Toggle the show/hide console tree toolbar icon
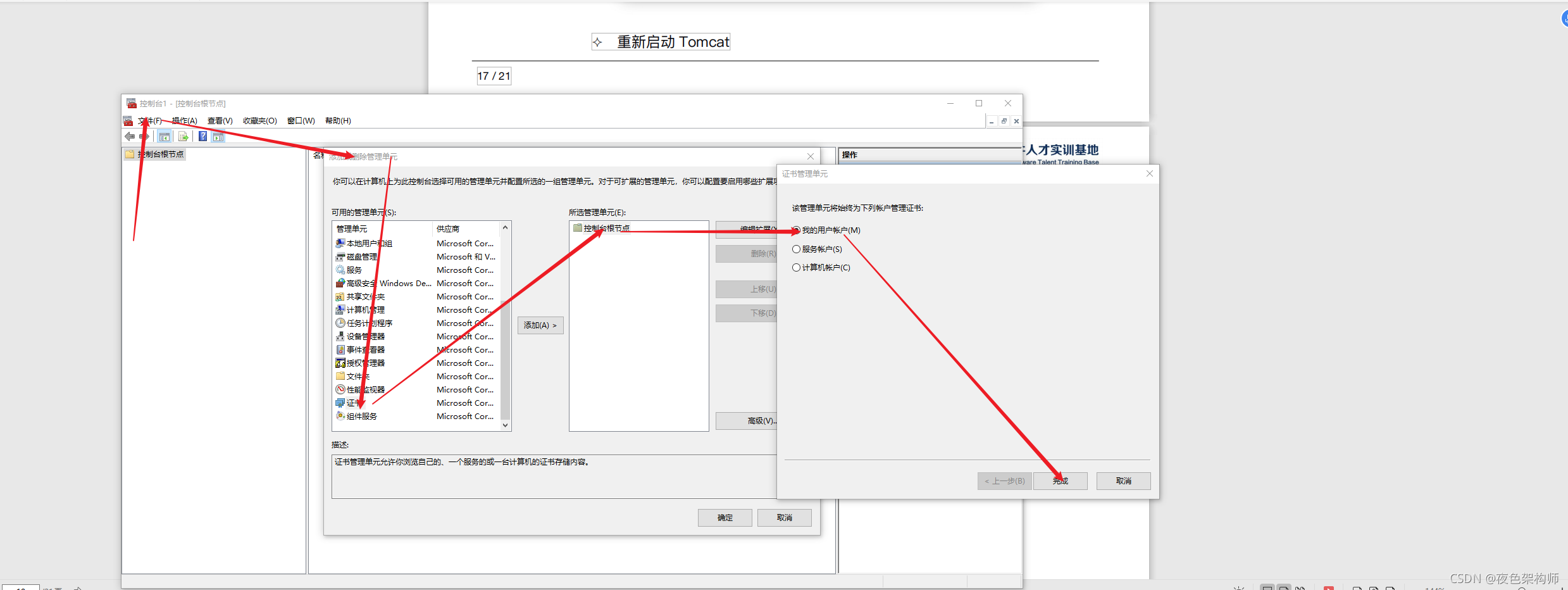This screenshot has width=1568, height=590. (165, 136)
